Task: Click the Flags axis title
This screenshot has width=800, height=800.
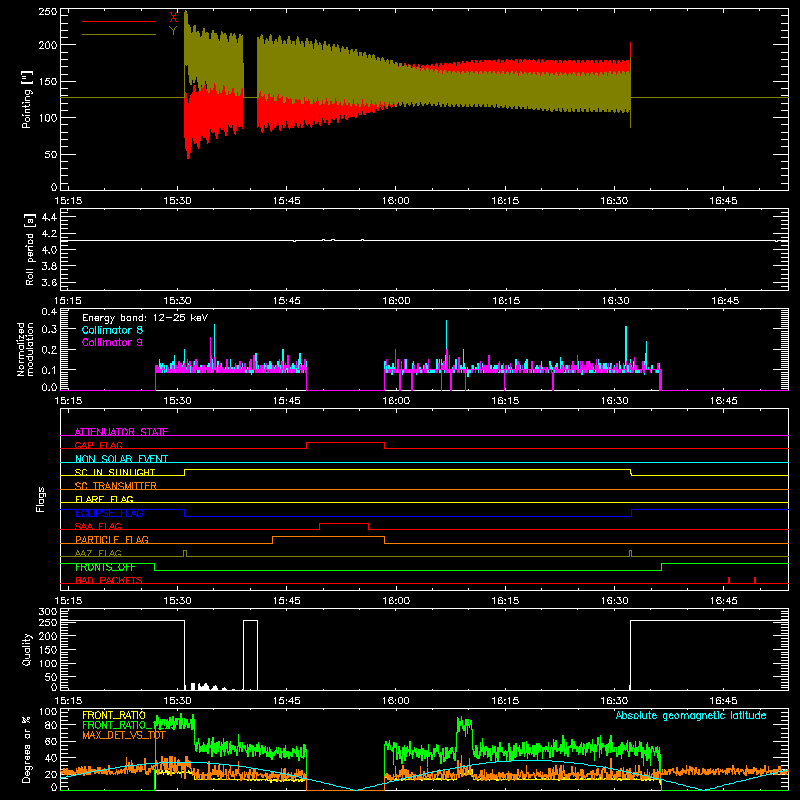Action: point(40,499)
